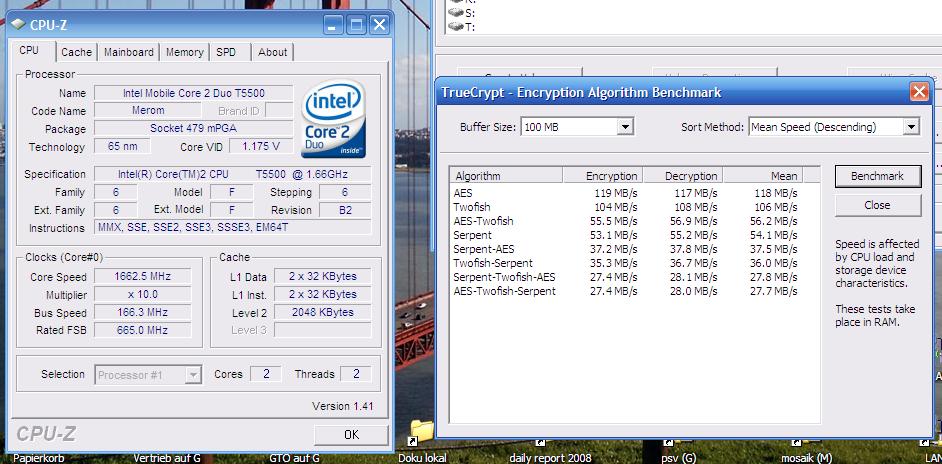Click the Cores value field

pyautogui.click(x=265, y=374)
